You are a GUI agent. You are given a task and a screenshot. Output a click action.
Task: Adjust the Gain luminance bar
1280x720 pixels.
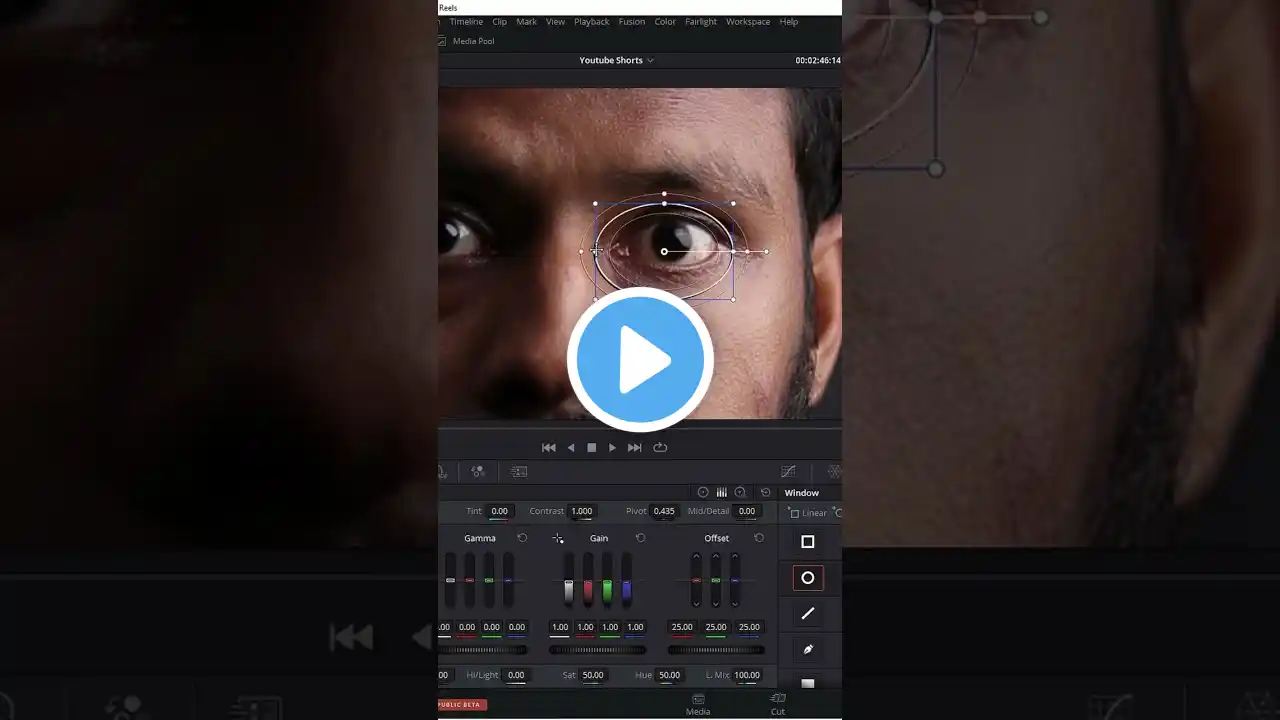click(x=569, y=580)
